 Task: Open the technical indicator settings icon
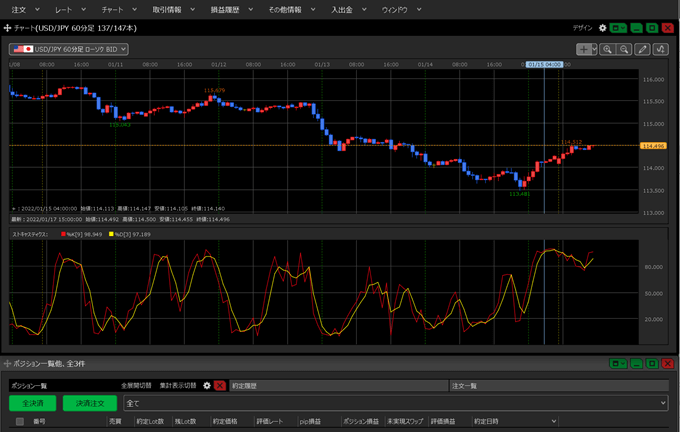pyautogui.click(x=660, y=48)
